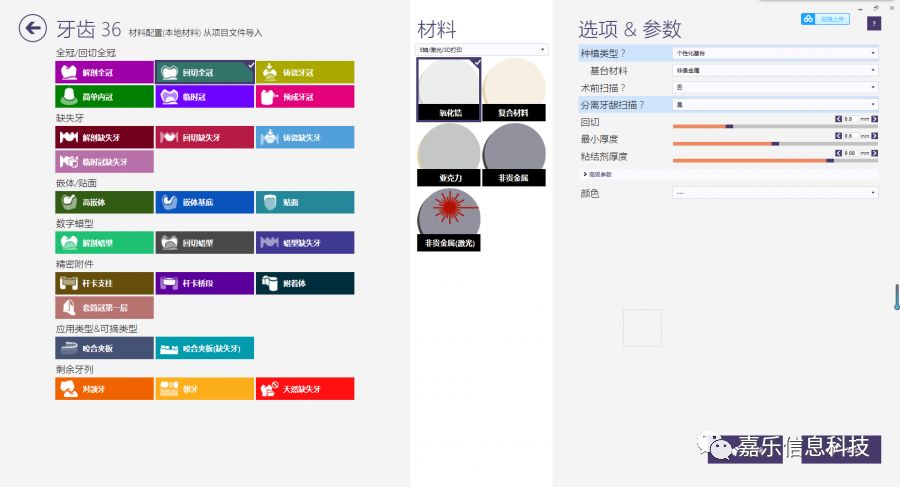Image resolution: width=900 pixels, height=487 pixels.
Task: Select the 解剖蜡型 anatomic waxup tile
Action: pyautogui.click(x=104, y=242)
